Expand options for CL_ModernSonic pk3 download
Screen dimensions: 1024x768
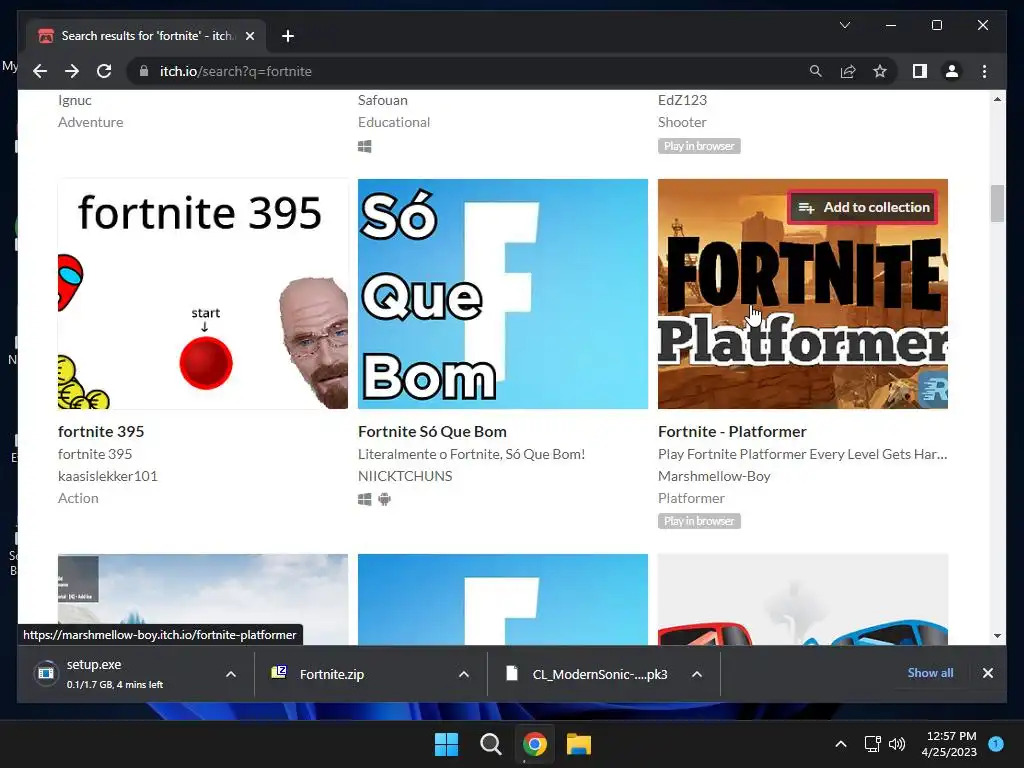tap(697, 674)
